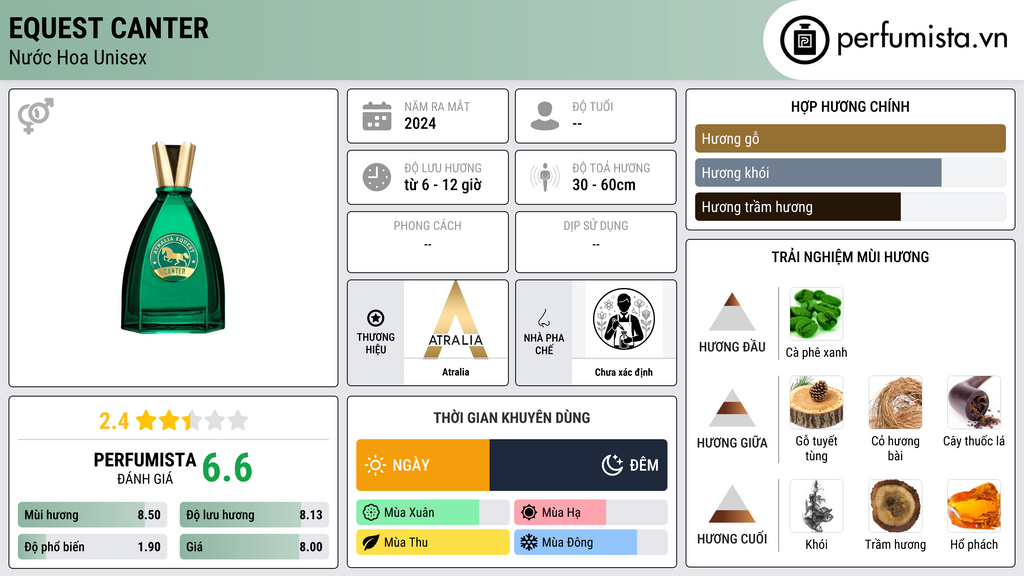Click the Độ lưu hương 8.13 score bar
The image size is (1024, 576).
click(254, 515)
